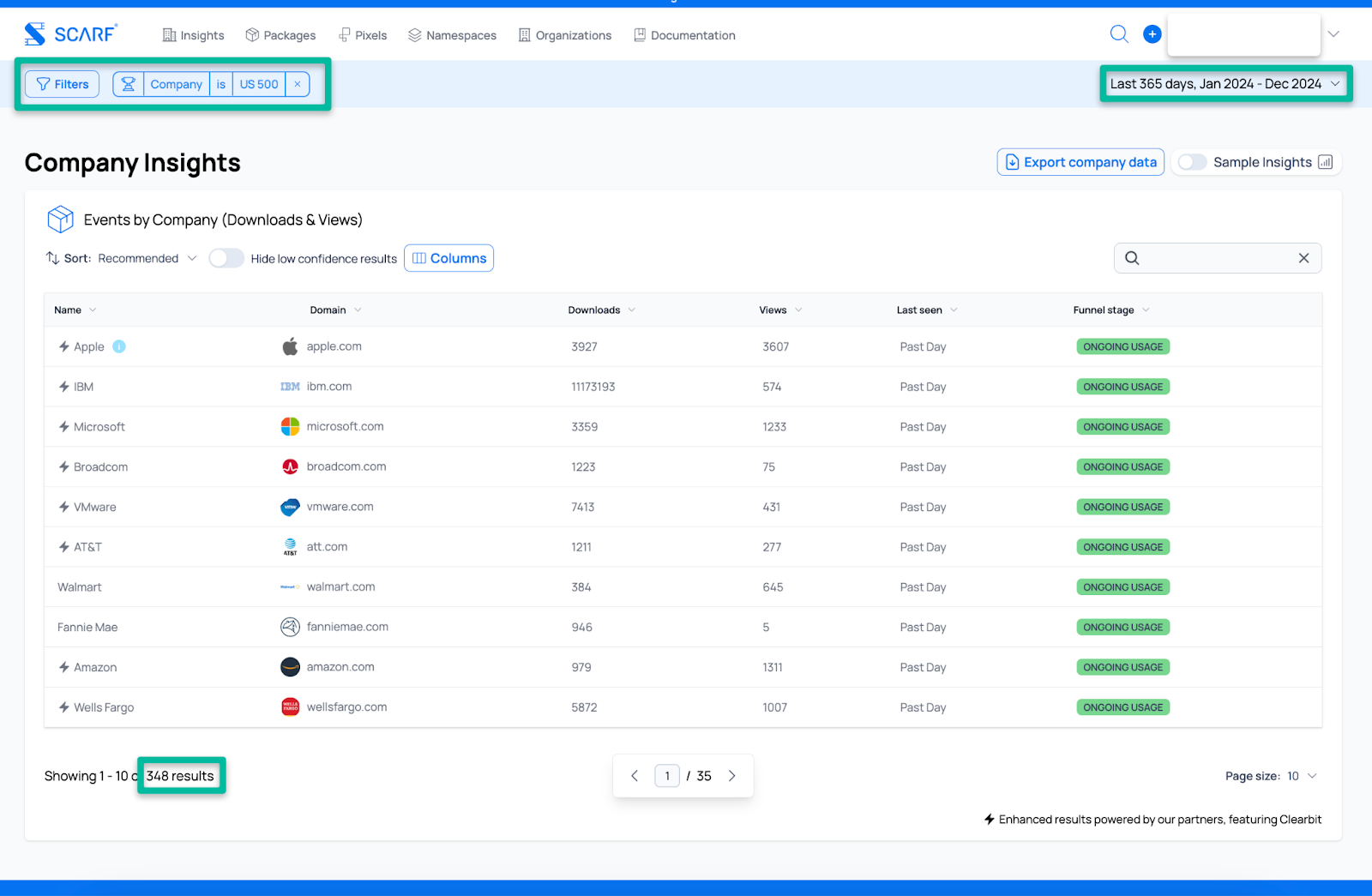Click the SCARF logo icon
1372x896 pixels.
click(35, 34)
